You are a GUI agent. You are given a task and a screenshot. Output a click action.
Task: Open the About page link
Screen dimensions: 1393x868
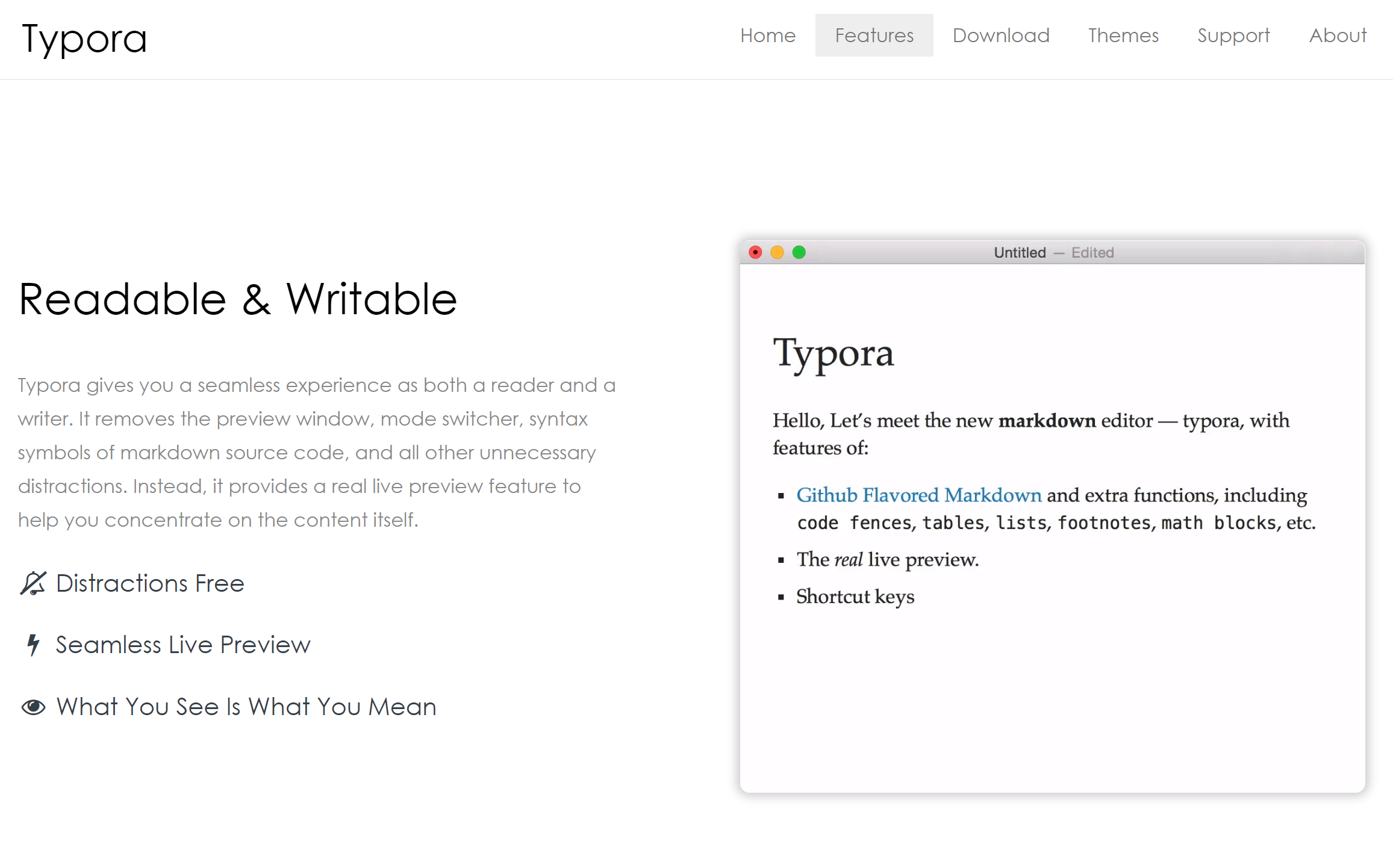[x=1338, y=36]
